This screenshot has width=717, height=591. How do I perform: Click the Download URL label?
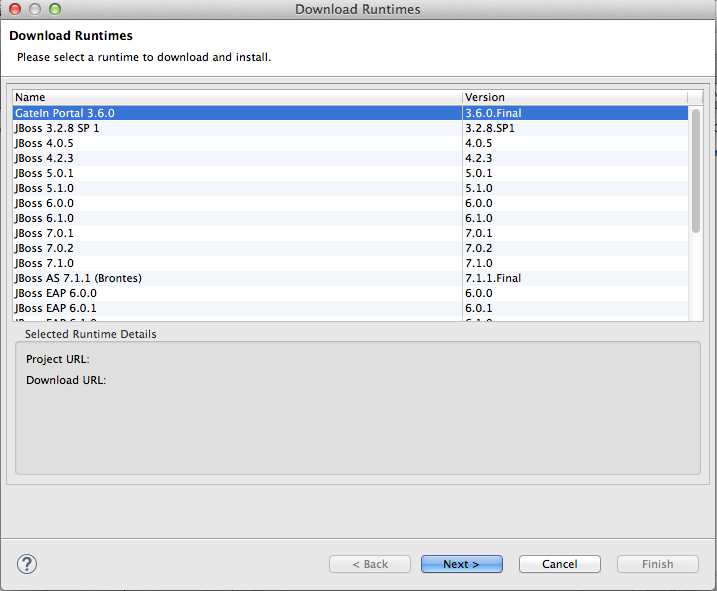click(66, 380)
